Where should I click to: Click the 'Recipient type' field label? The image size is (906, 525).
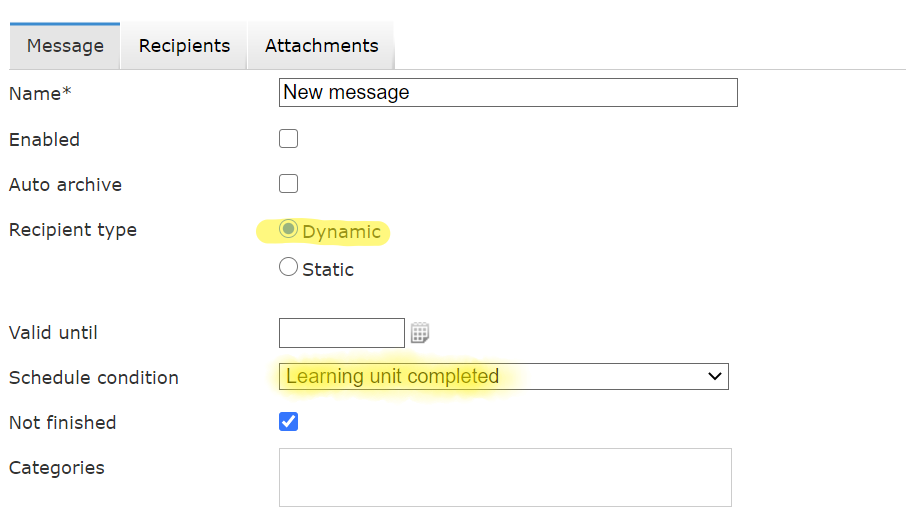73,230
